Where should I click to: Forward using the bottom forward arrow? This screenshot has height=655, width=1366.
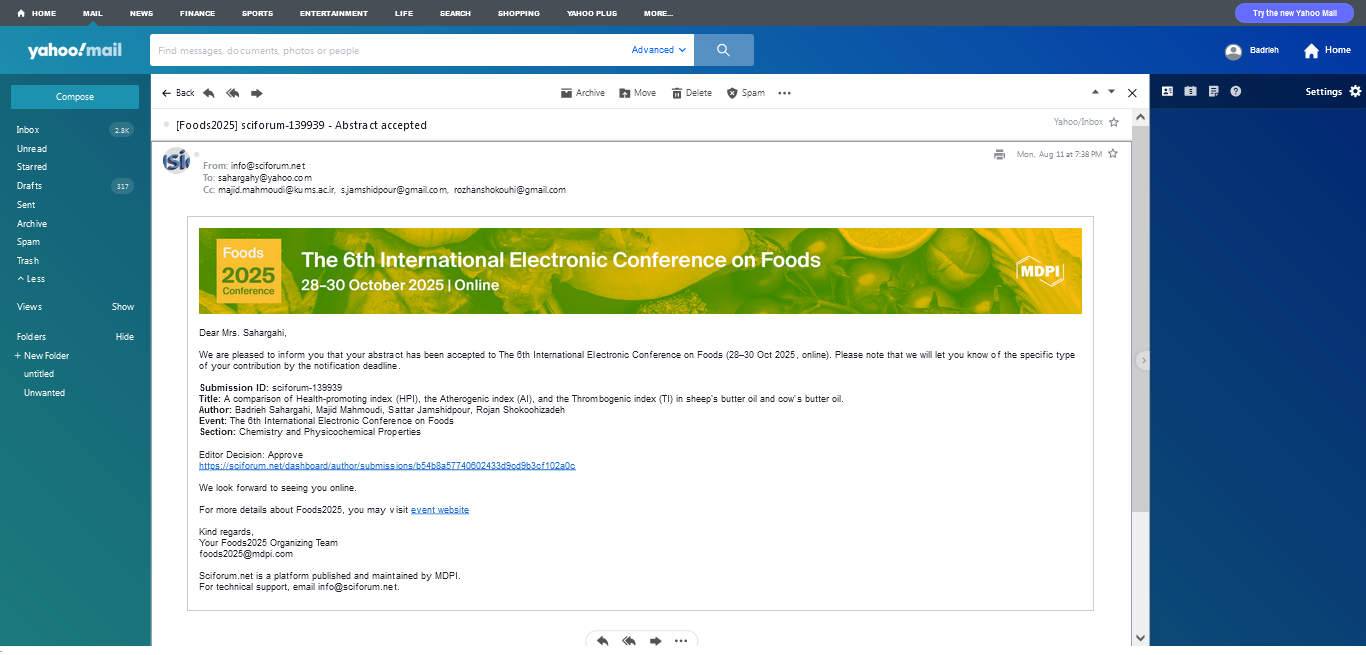pos(655,641)
